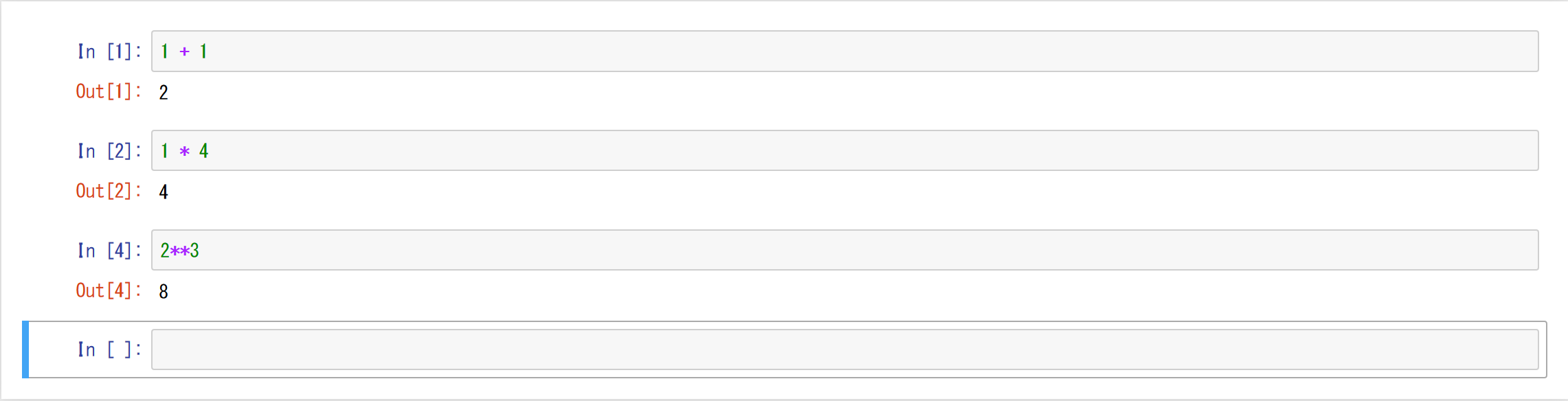Click the blue selection bar of the active cell

pos(25,350)
